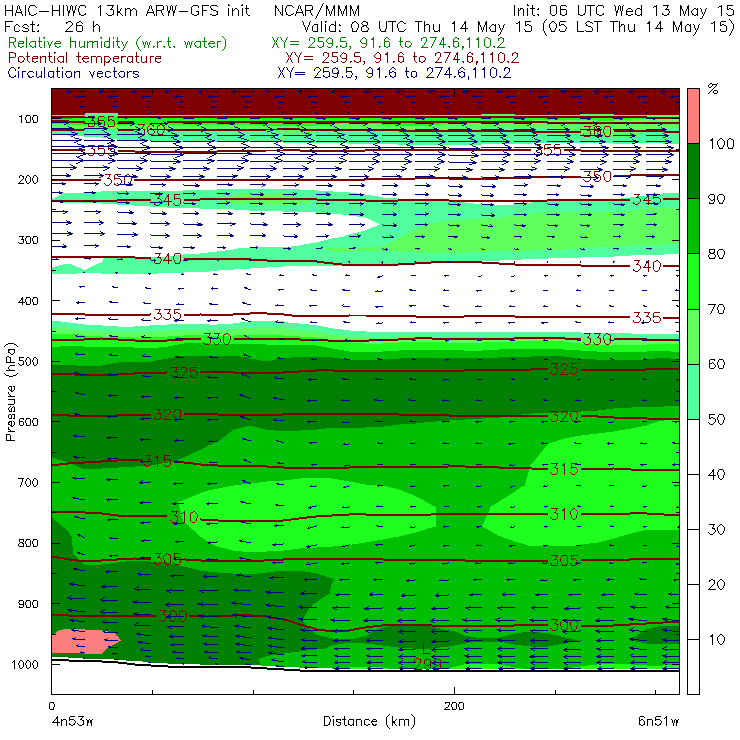Click the '6n51w' end coordinate label
The width and height of the screenshot is (740, 740).
659,722
